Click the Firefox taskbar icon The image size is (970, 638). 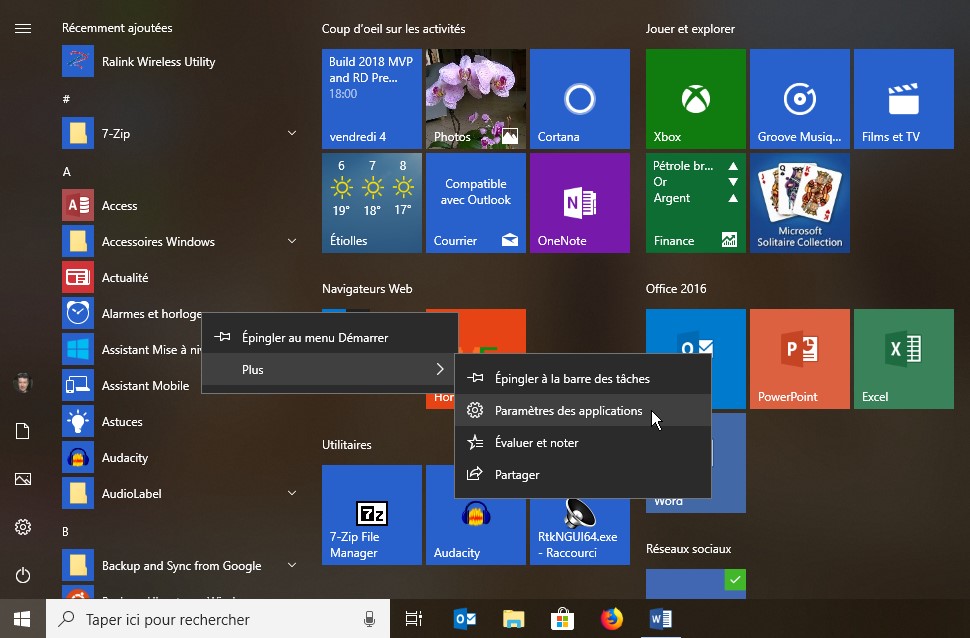pyautogui.click(x=610, y=620)
